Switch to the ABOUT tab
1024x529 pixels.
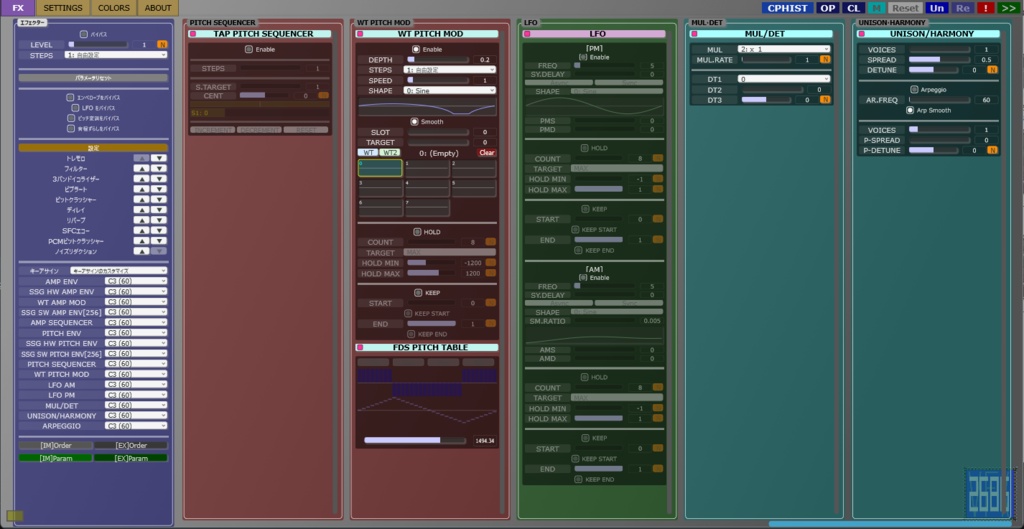click(x=158, y=8)
